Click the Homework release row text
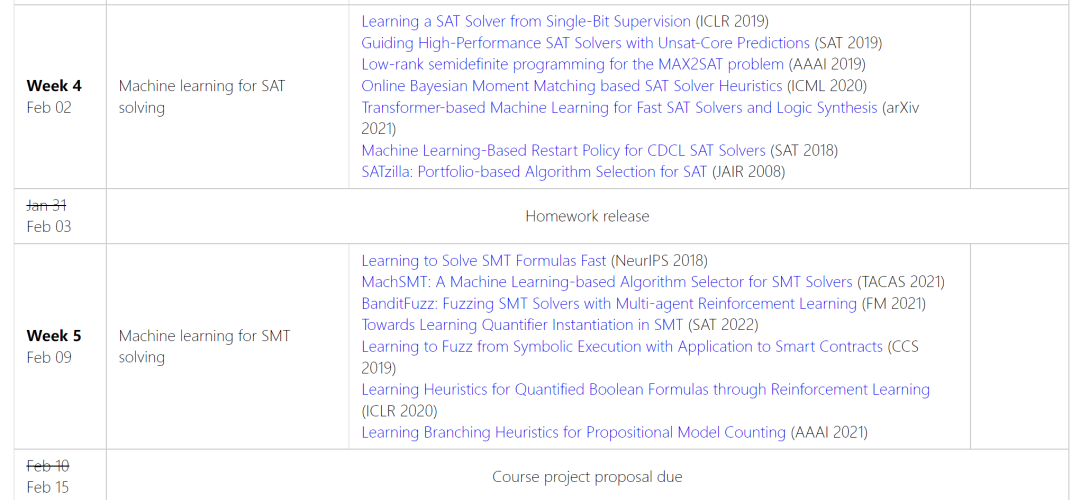This screenshot has height=500, width=1080. pyautogui.click(x=587, y=216)
